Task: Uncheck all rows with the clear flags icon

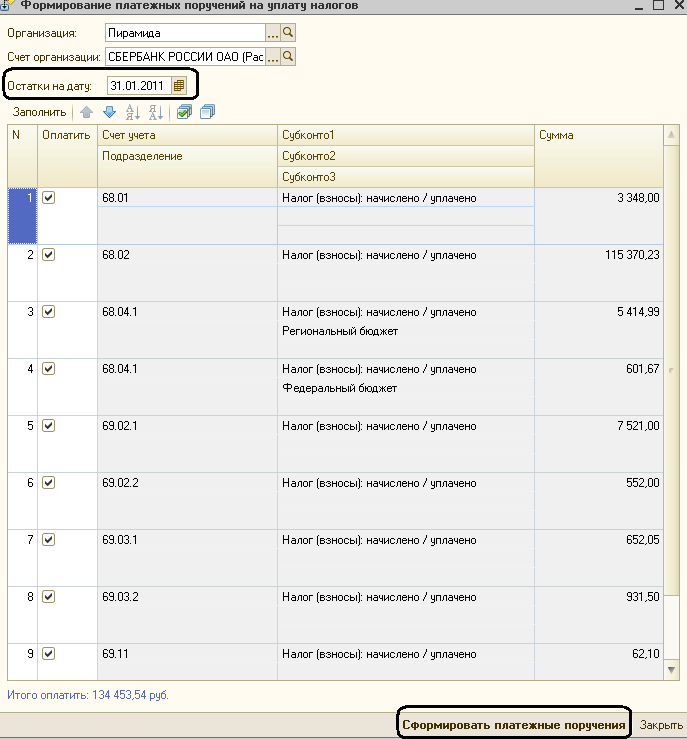Action: pyautogui.click(x=207, y=112)
